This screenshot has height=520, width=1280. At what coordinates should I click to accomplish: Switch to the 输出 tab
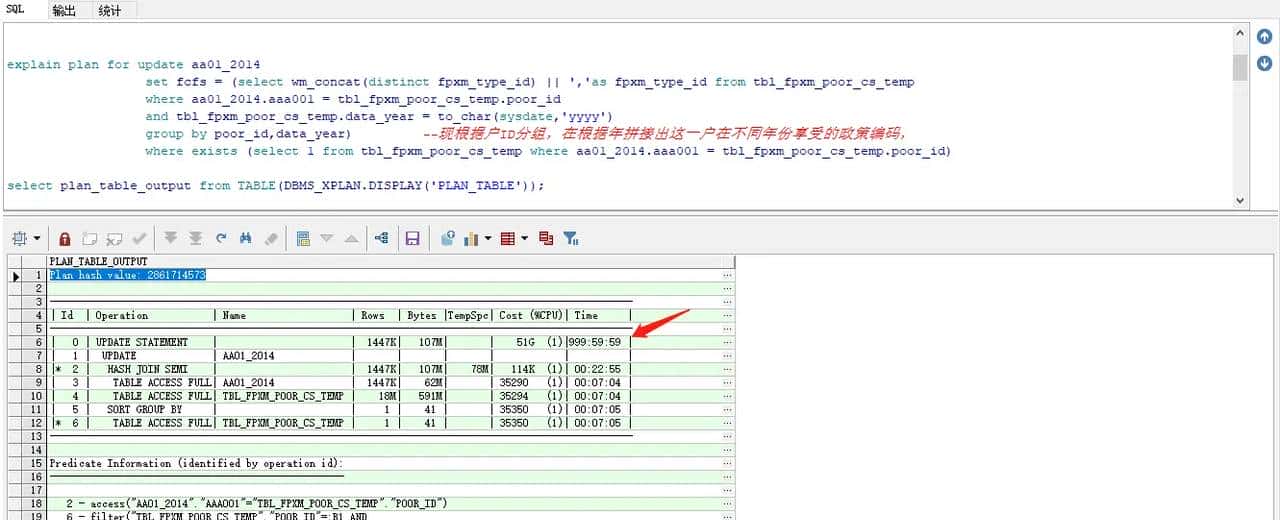tap(64, 10)
